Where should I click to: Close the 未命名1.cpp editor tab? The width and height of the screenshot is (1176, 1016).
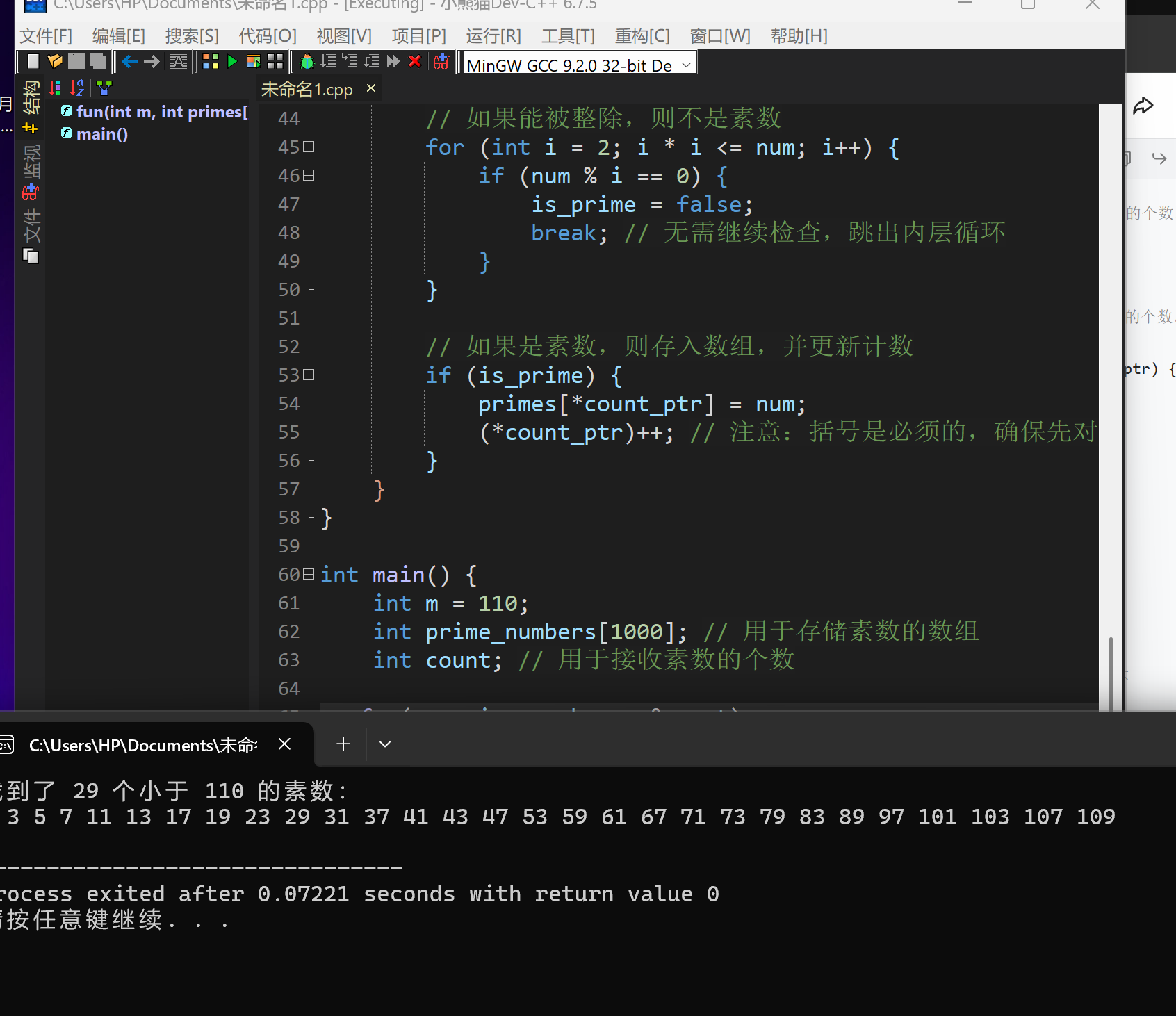371,88
